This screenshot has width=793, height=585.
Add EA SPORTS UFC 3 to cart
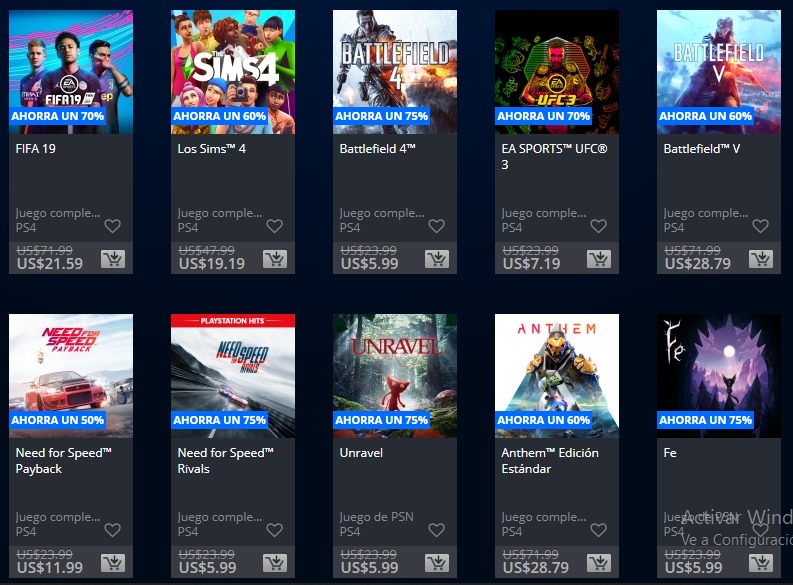pyautogui.click(x=599, y=259)
